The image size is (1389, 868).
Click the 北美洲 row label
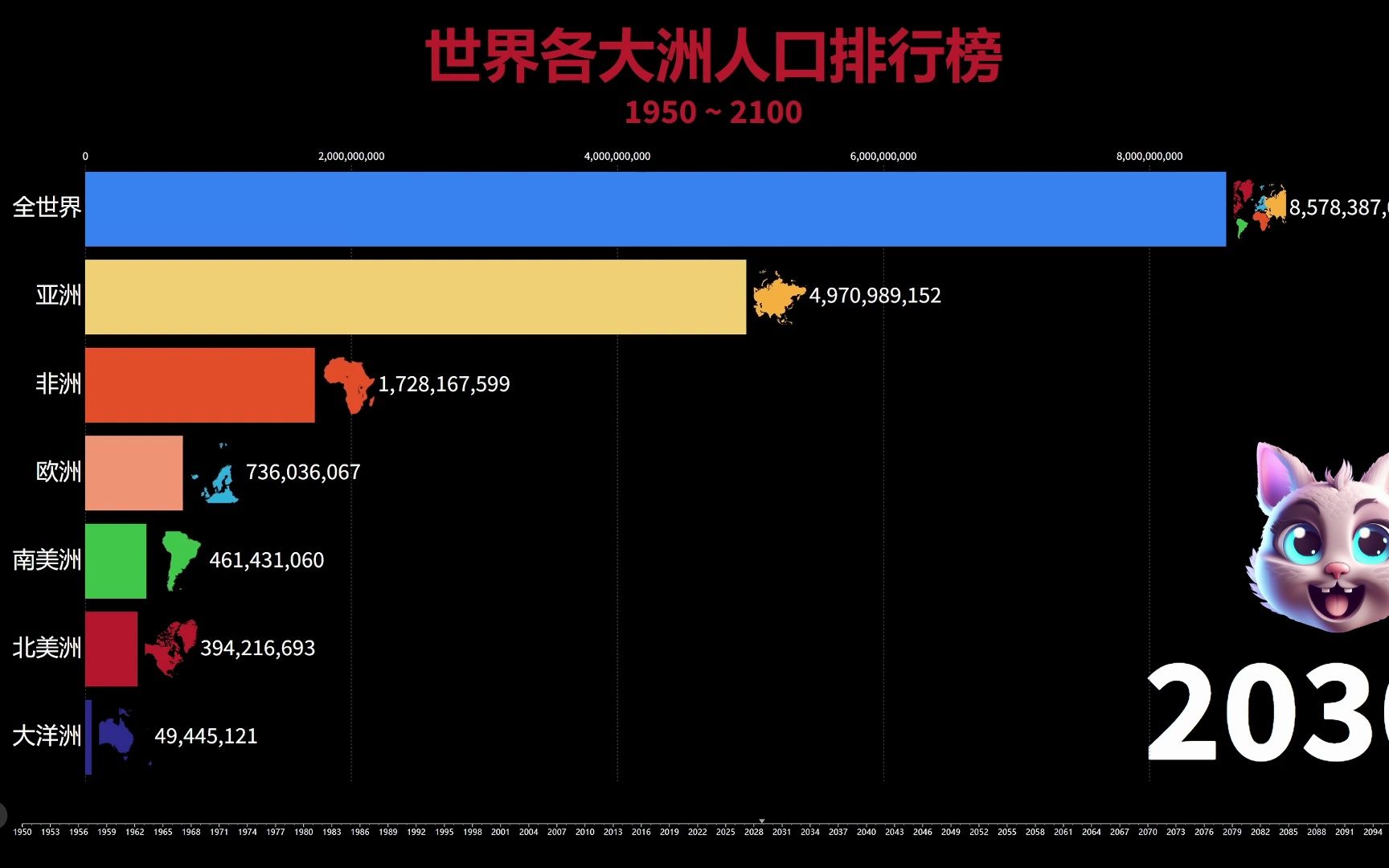tap(47, 648)
